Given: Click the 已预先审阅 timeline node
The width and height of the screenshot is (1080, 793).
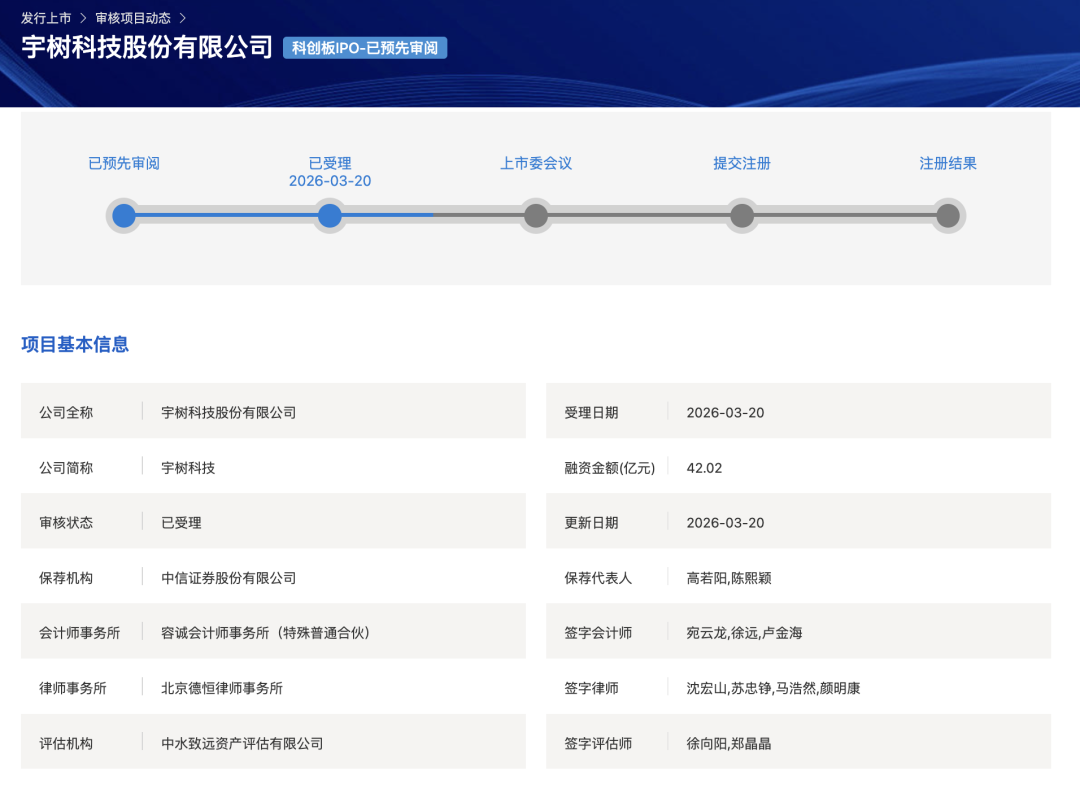Looking at the screenshot, I should coord(123,215).
